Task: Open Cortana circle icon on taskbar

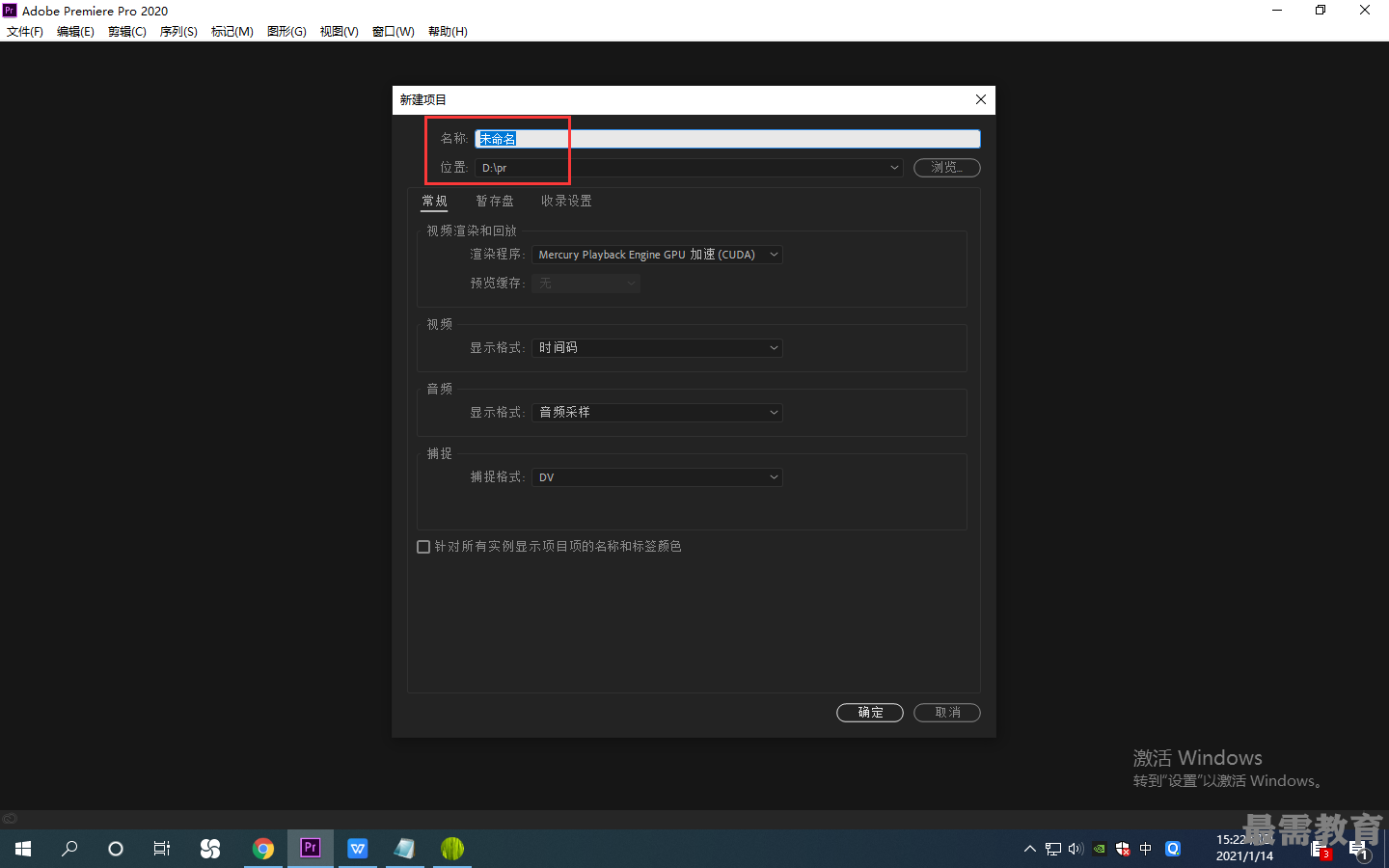Action: [116, 849]
